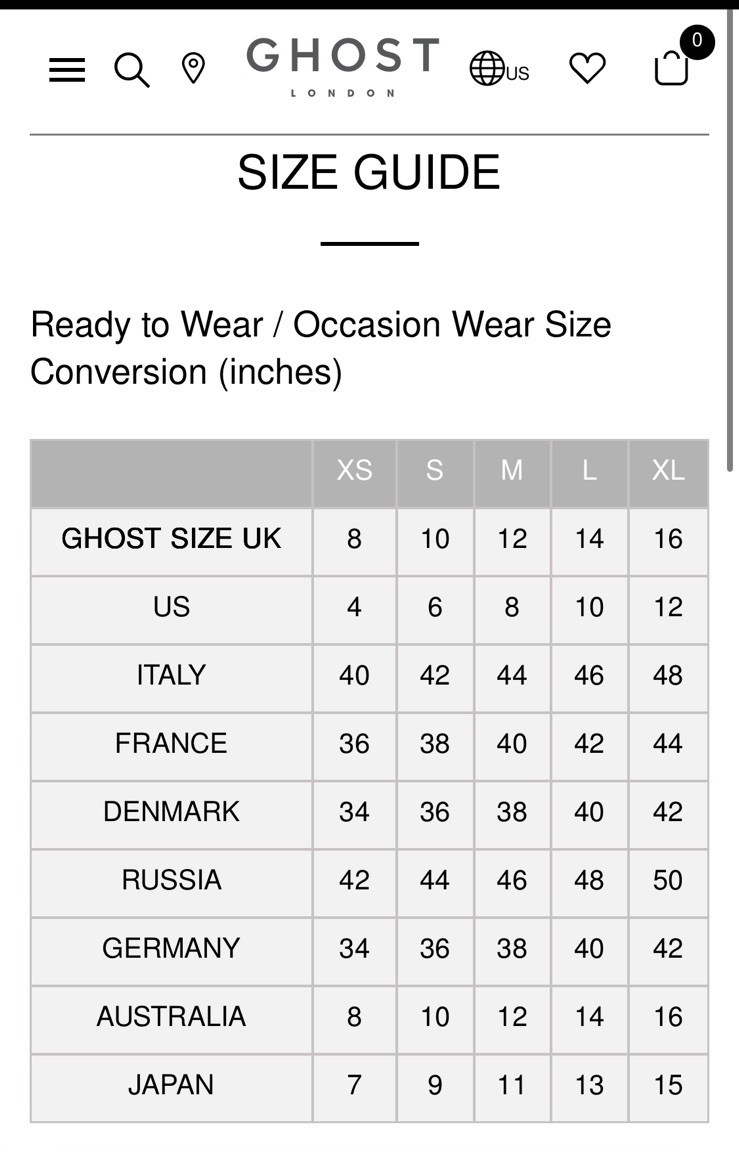
Task: Click the US label beside the globe
Action: pos(517,73)
